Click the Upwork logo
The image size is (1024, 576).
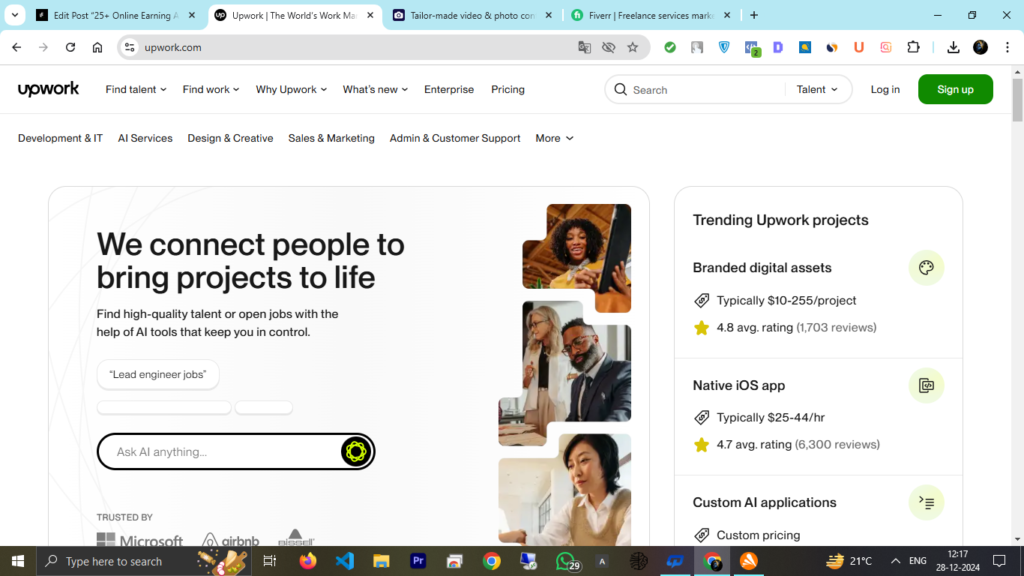coord(48,89)
